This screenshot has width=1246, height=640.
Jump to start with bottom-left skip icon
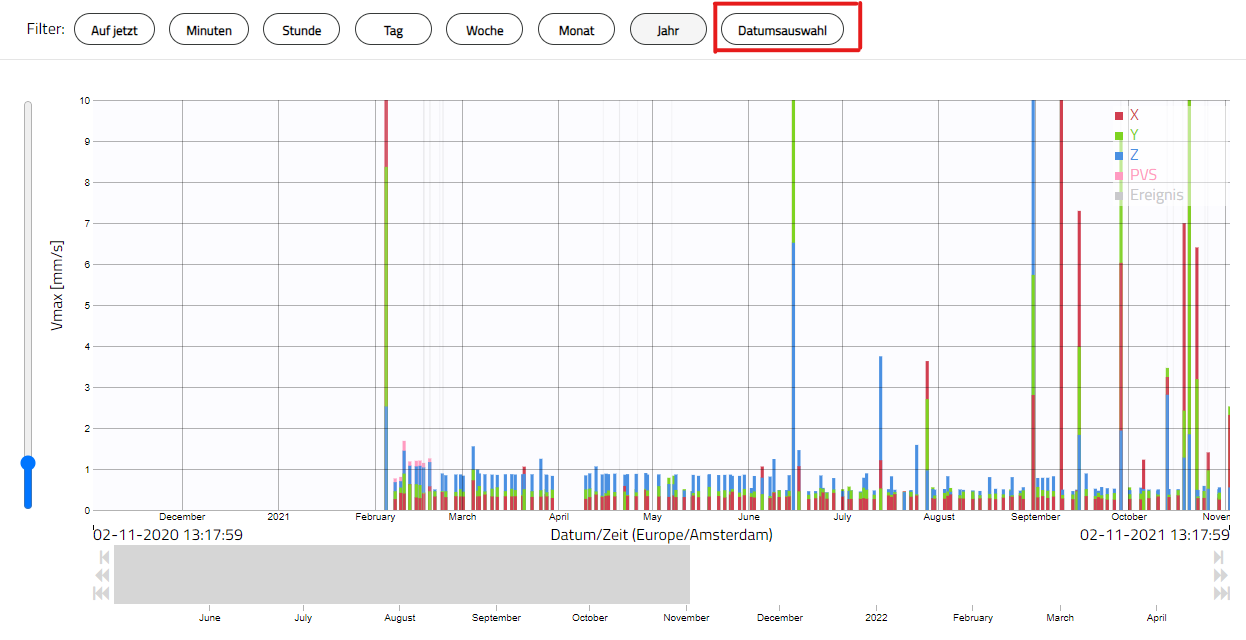(101, 594)
